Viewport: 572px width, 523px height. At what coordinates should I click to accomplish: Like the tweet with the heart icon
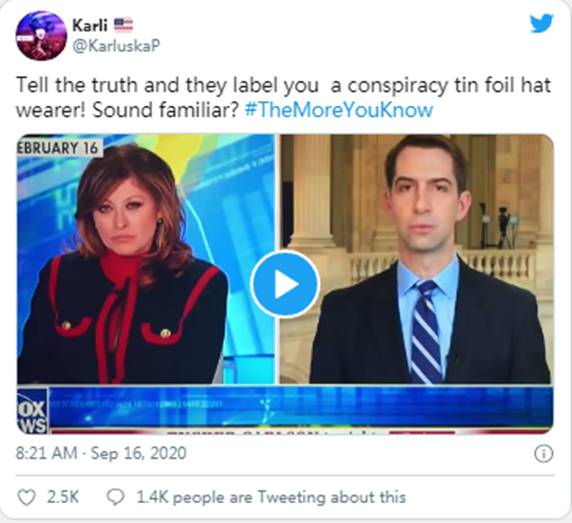click(27, 497)
